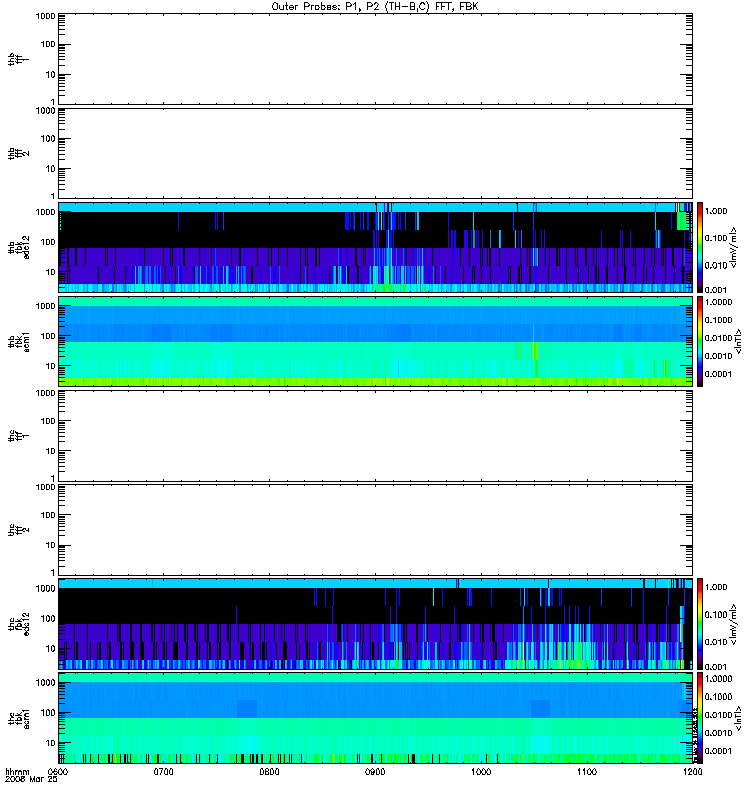Click the '10' y-axis tick of thc FFT 2 panel
Viewport: 750px width, 800px height.
click(x=51, y=545)
